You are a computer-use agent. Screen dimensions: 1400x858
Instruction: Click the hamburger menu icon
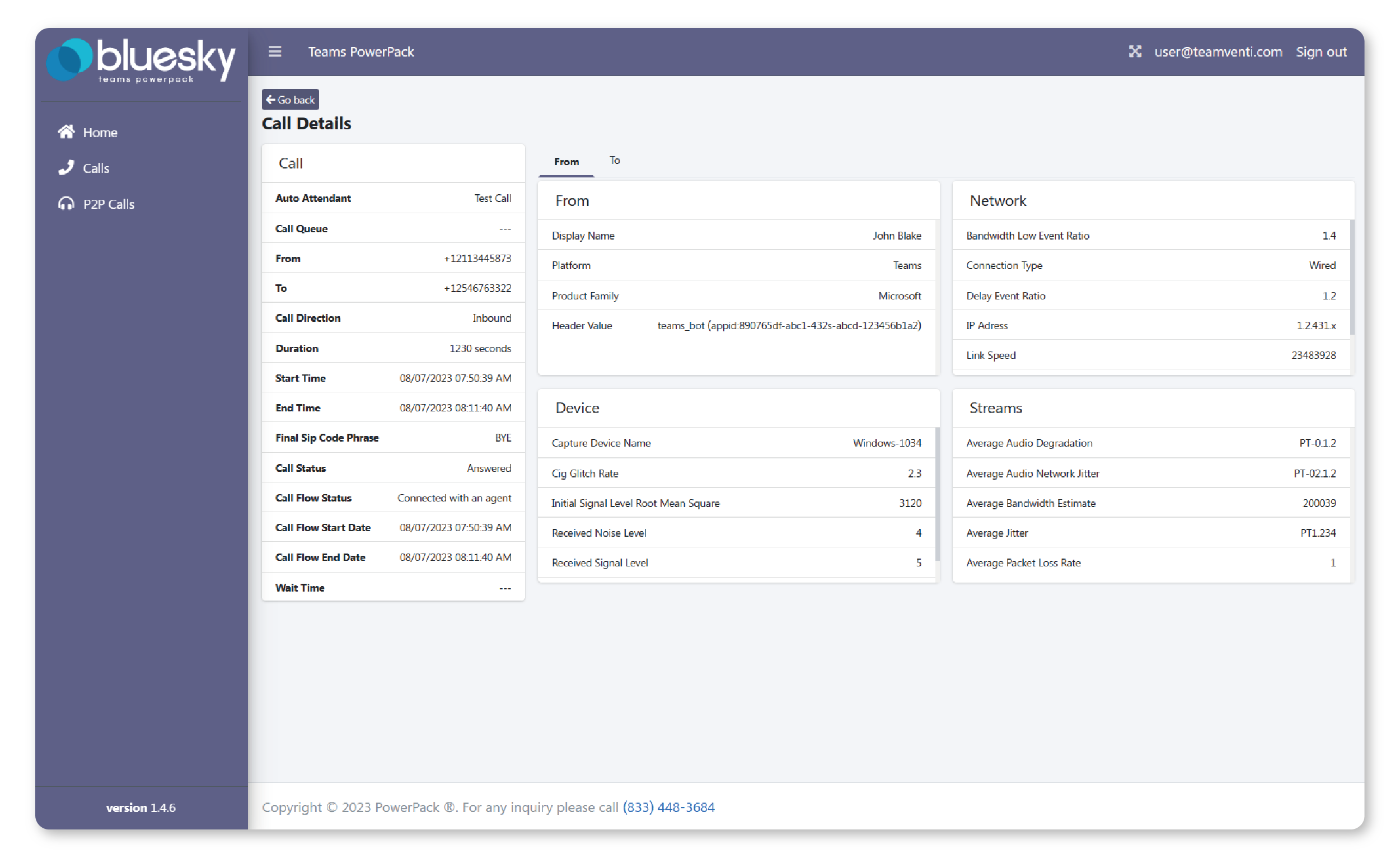[275, 51]
